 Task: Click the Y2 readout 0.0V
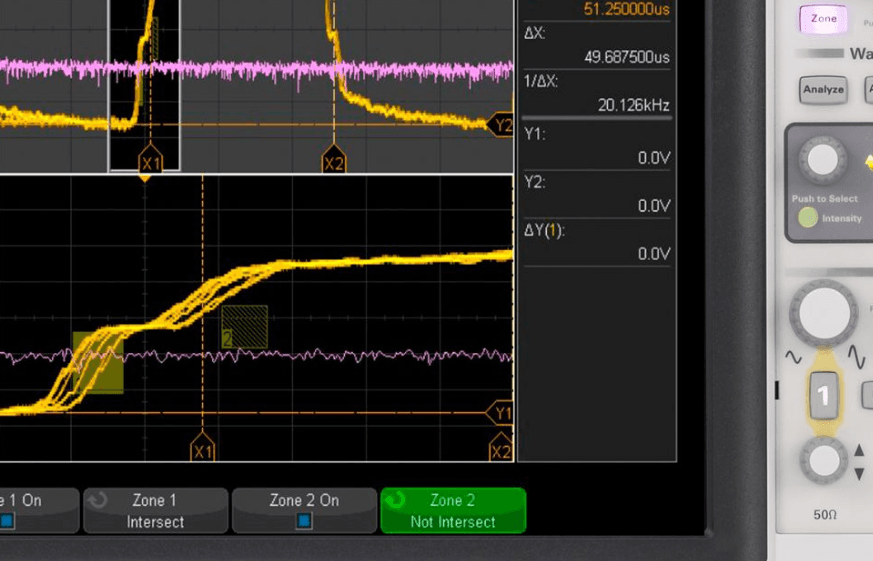[x=654, y=206]
